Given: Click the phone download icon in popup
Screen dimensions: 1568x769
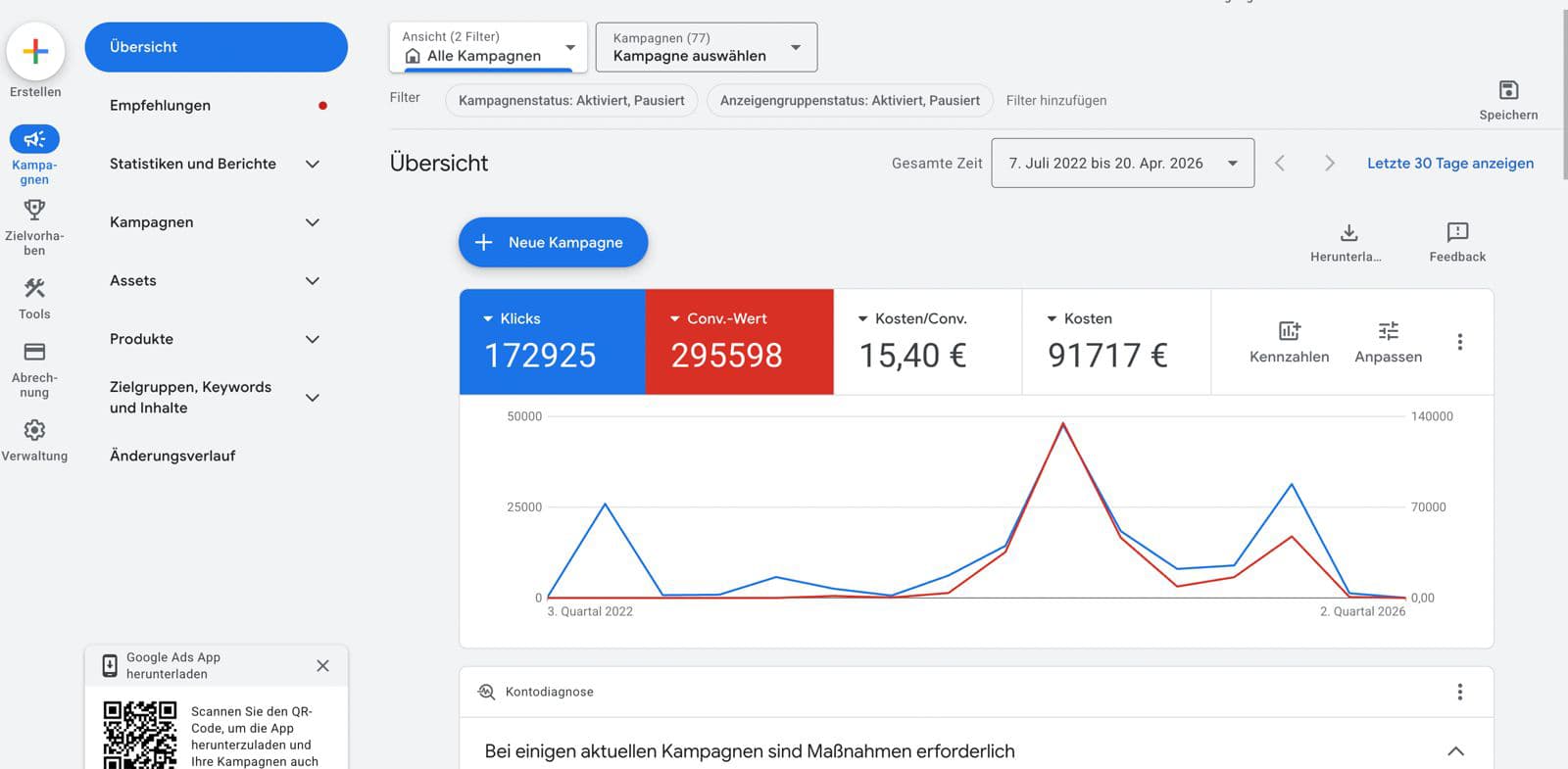Looking at the screenshot, I should pyautogui.click(x=110, y=666).
